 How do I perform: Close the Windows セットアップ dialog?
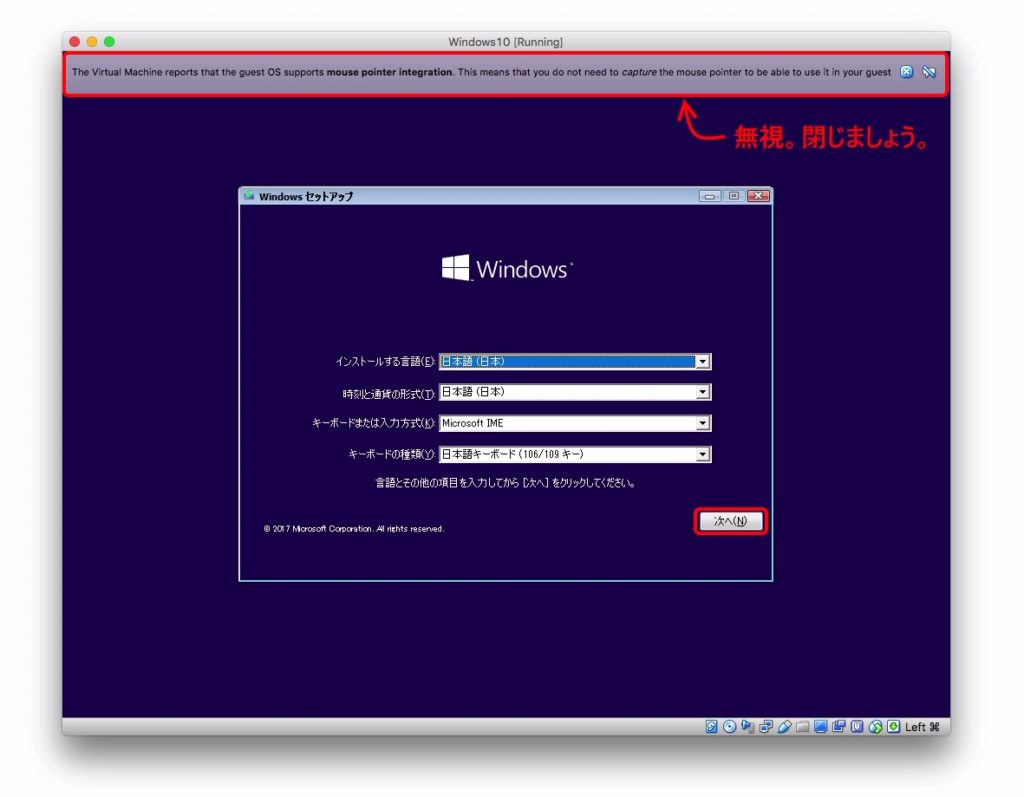tap(758, 196)
